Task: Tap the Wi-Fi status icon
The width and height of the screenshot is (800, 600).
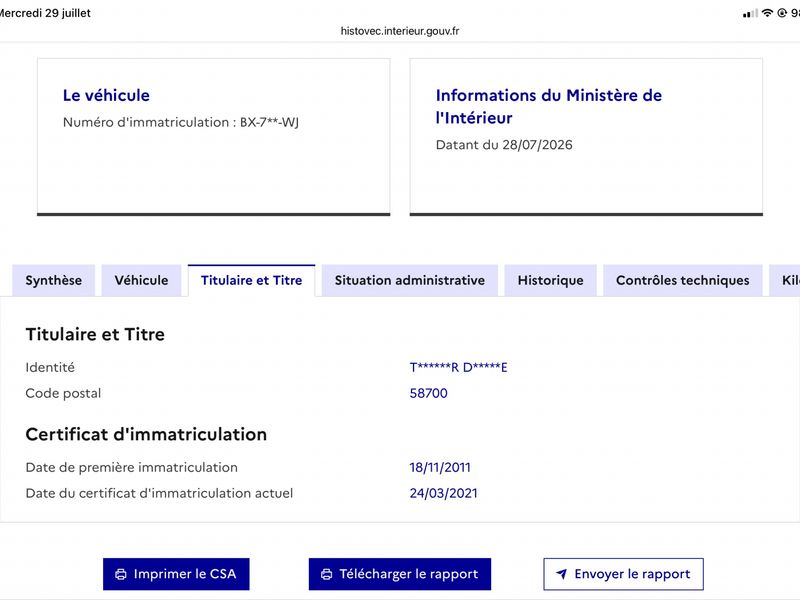Action: [x=767, y=13]
